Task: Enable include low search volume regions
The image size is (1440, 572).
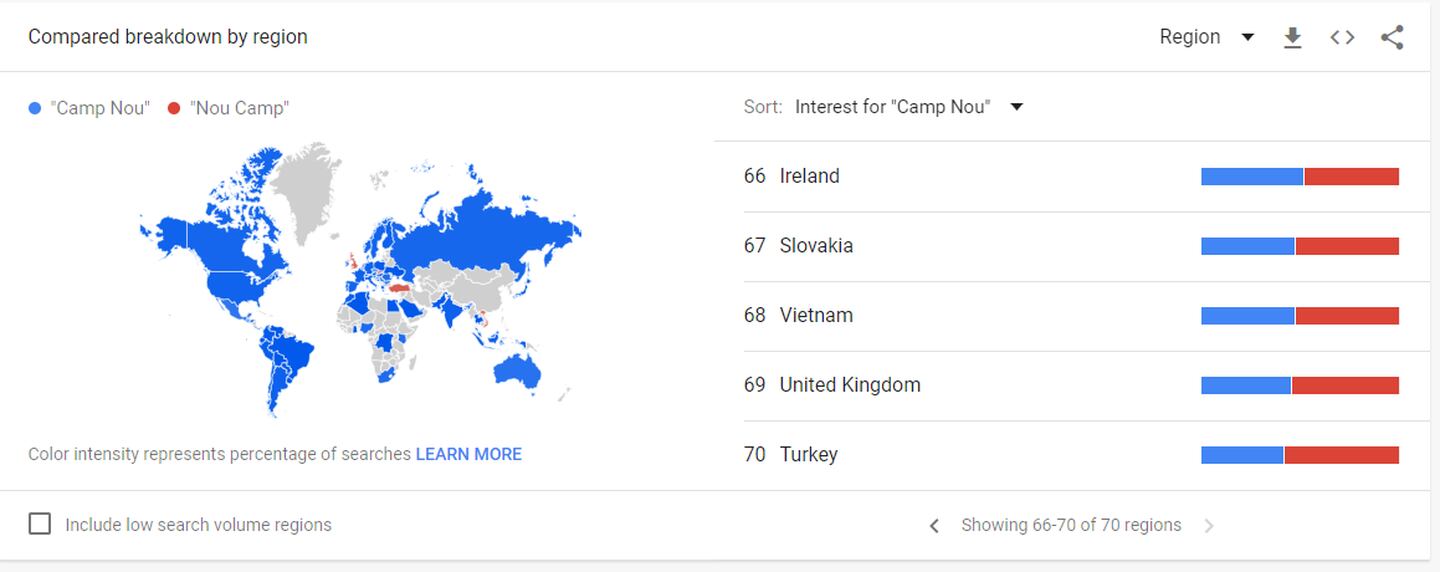Action: (x=40, y=524)
